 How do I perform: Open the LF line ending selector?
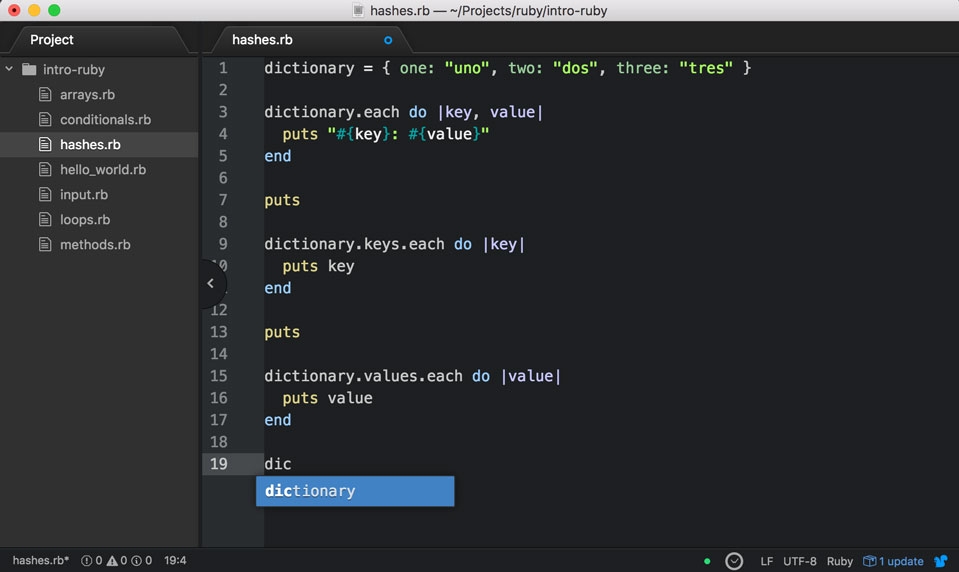(x=766, y=561)
